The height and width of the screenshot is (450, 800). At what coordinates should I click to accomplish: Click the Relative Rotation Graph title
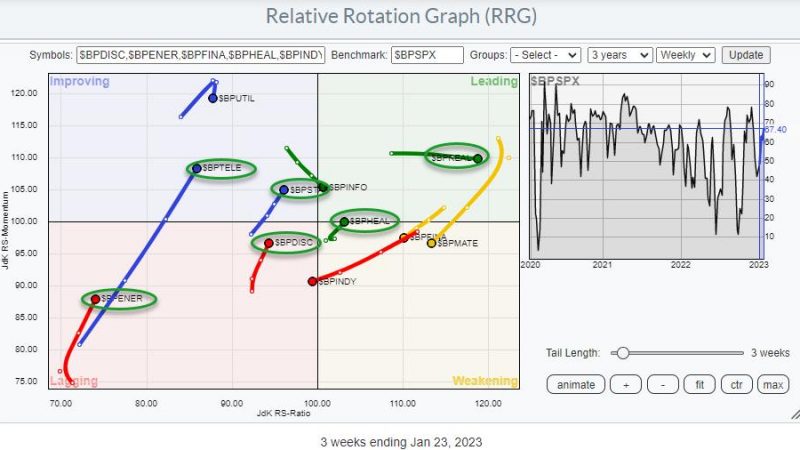pos(401,16)
